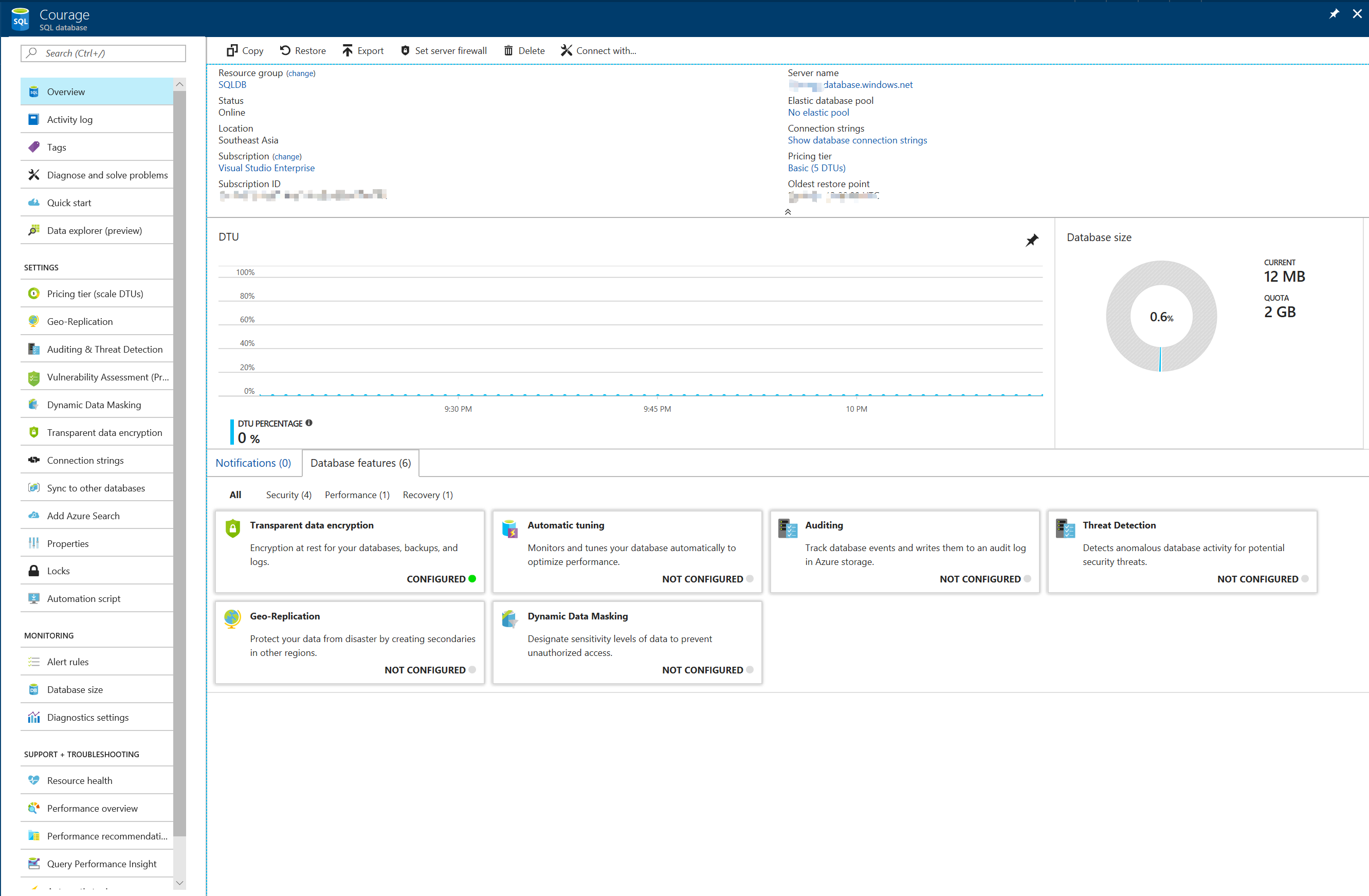This screenshot has width=1369, height=896.
Task: Open Pricing tier (scale DTUs) setting
Action: [x=97, y=294]
